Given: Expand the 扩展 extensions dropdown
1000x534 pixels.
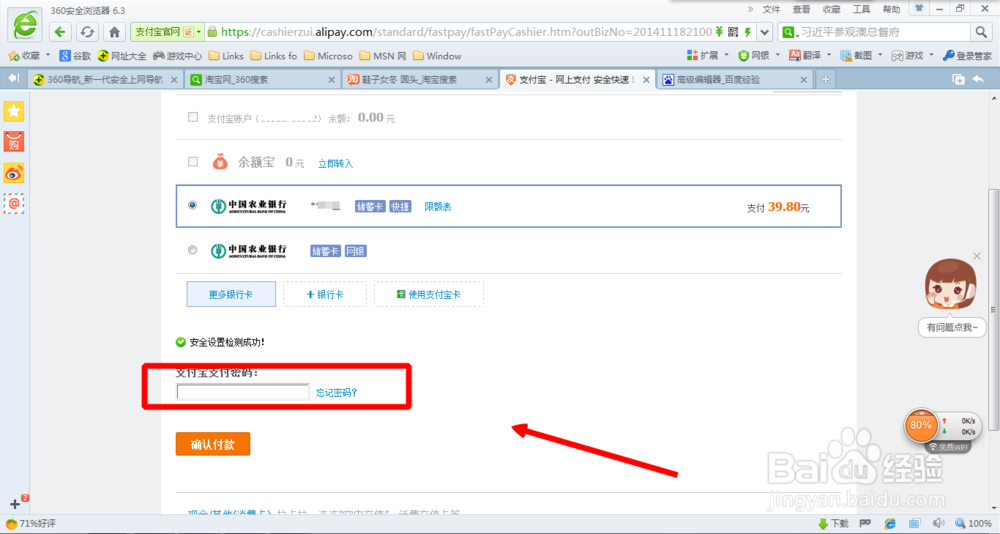Looking at the screenshot, I should pyautogui.click(x=726, y=56).
